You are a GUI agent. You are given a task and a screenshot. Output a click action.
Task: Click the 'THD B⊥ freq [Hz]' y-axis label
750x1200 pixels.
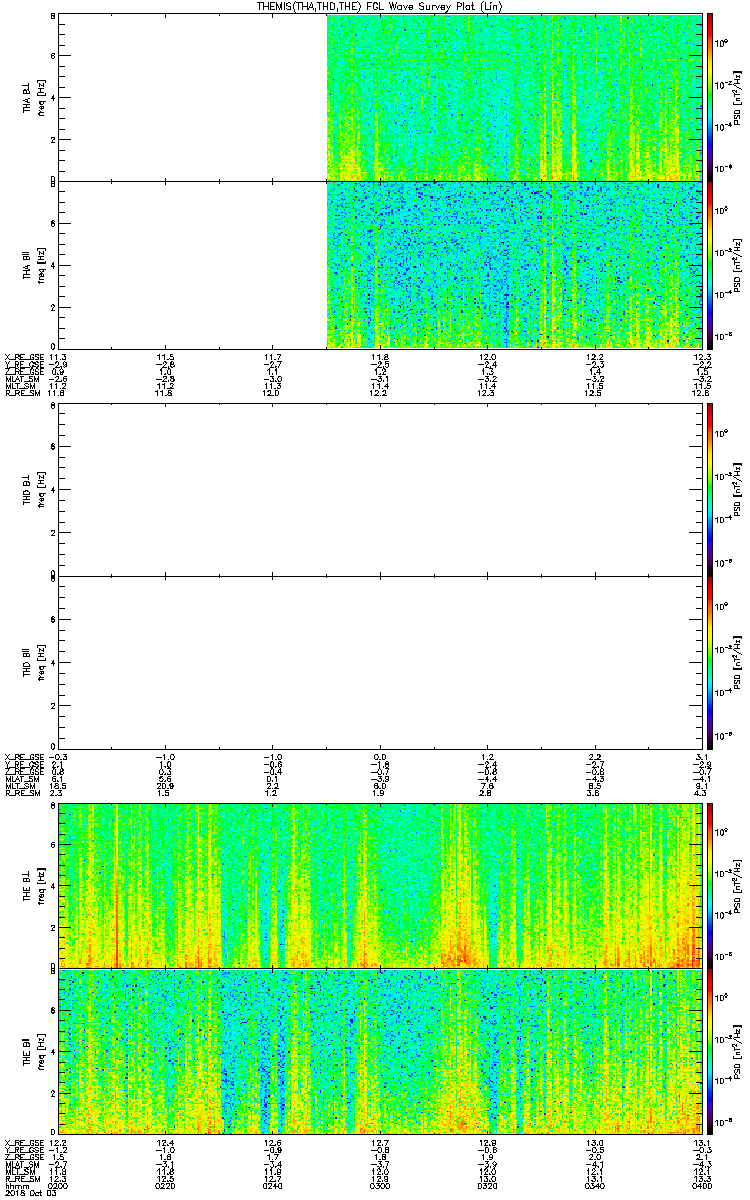[x=34, y=491]
